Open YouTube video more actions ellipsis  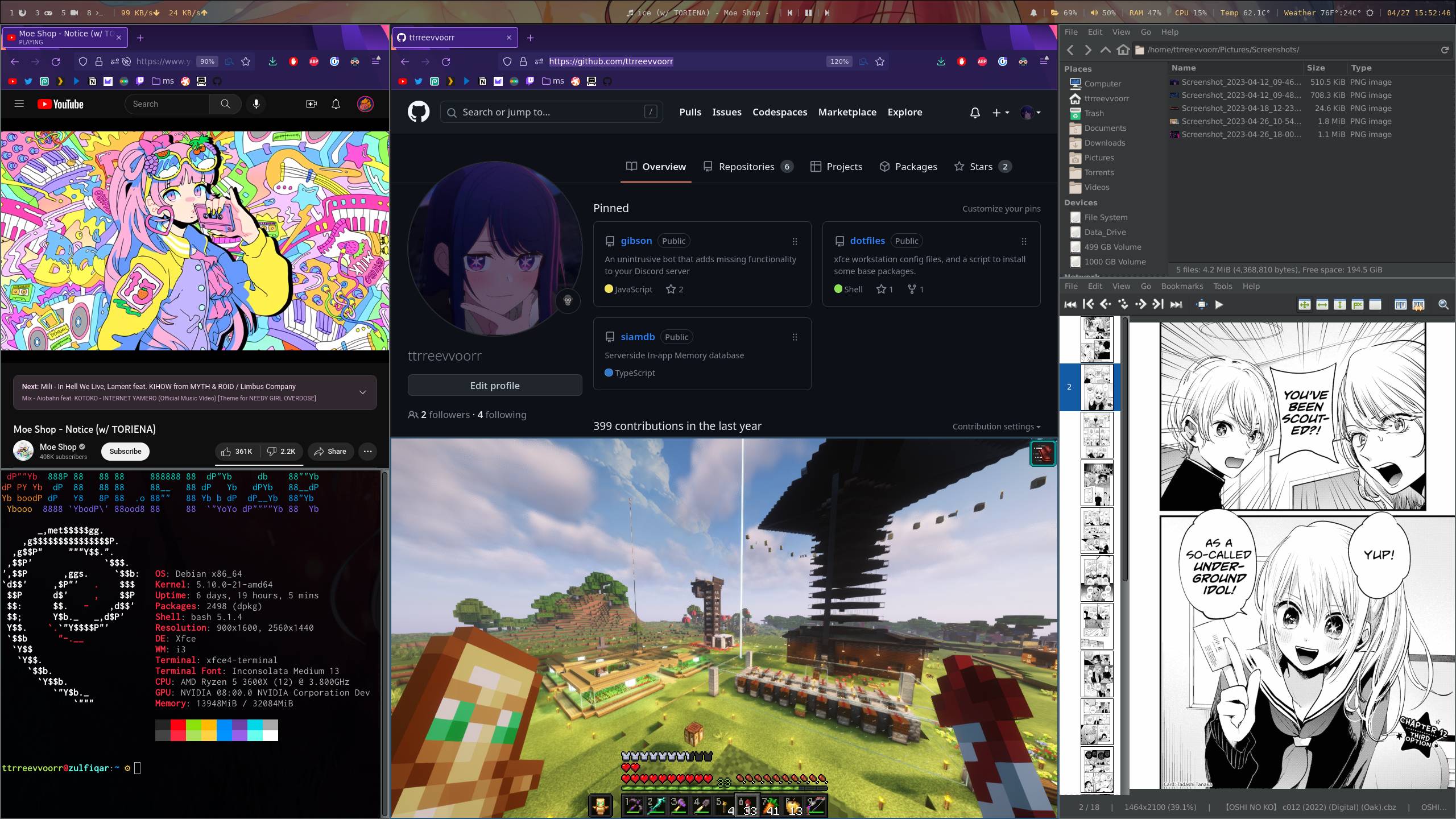click(x=368, y=452)
